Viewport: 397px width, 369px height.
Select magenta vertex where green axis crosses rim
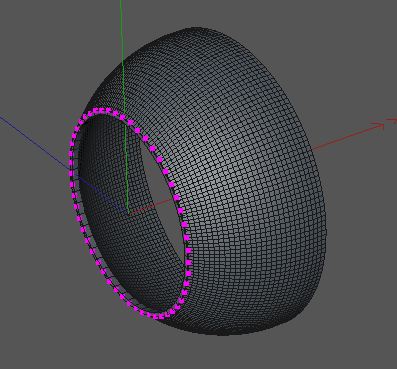tap(123, 117)
